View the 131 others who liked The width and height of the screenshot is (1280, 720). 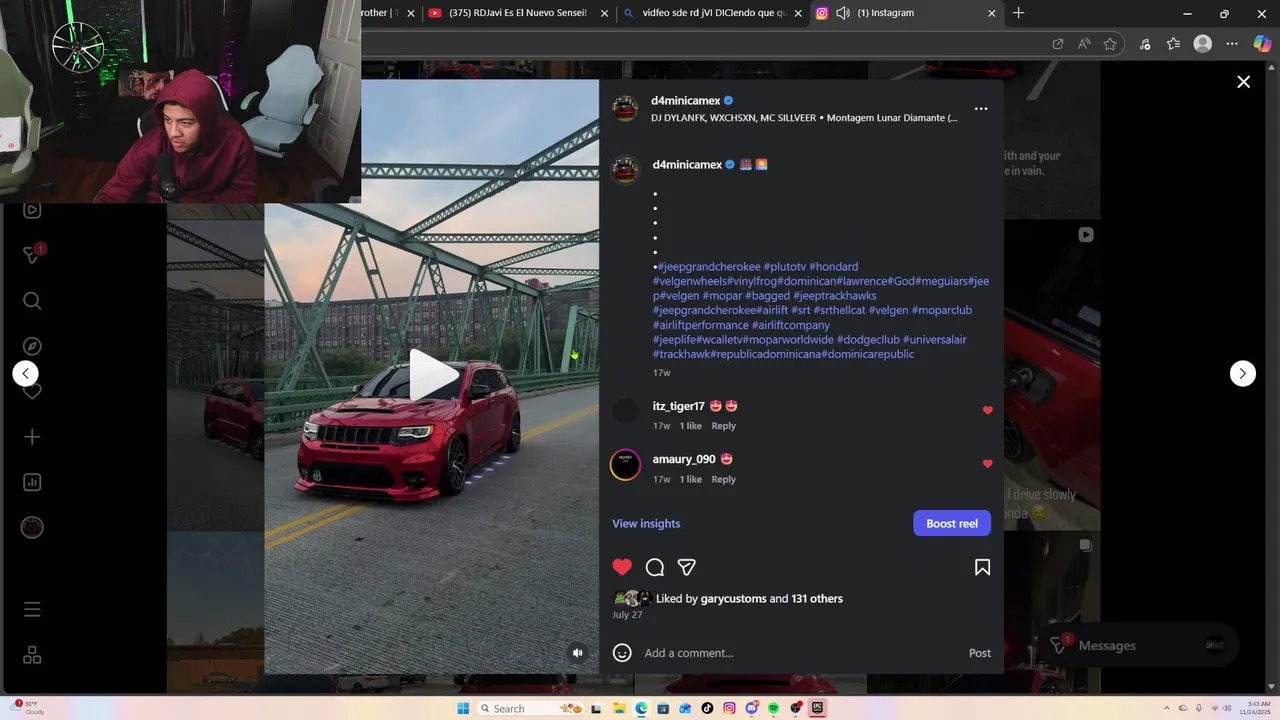(817, 598)
